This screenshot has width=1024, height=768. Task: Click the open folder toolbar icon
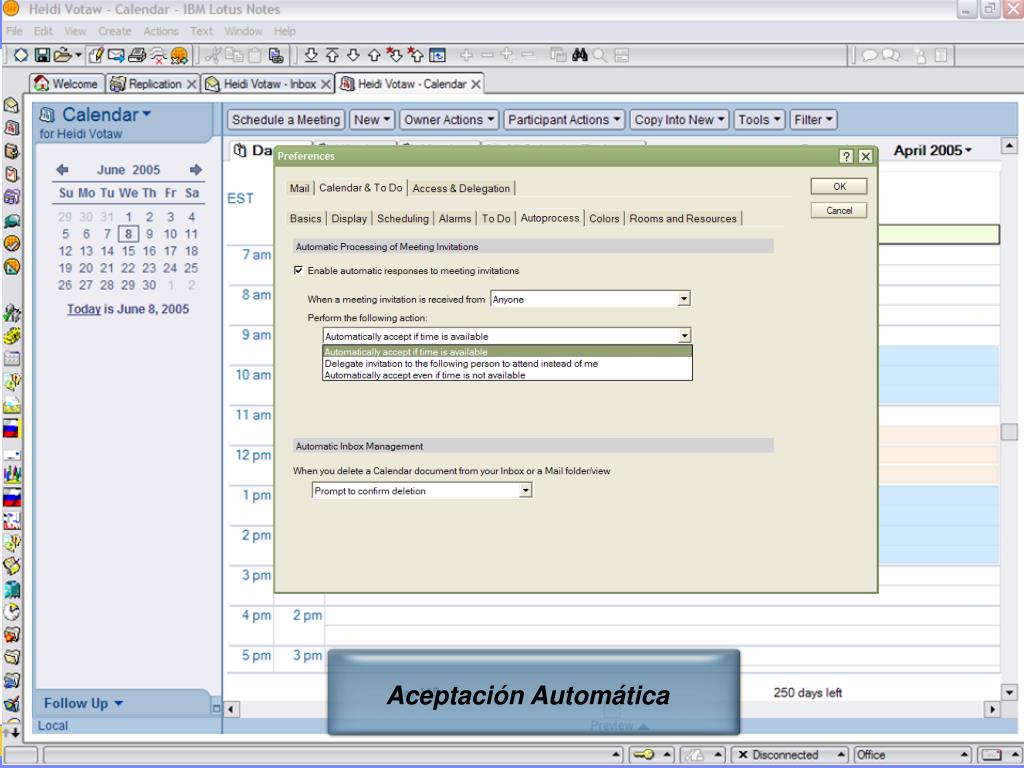62,56
